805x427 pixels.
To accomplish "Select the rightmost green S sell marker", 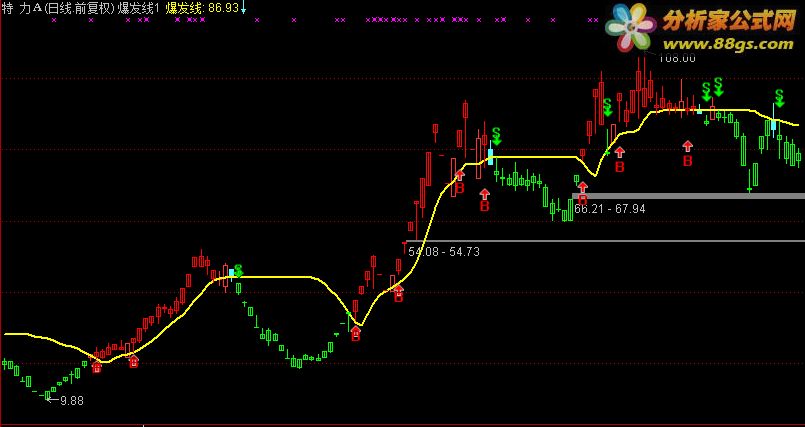I will [x=779, y=98].
